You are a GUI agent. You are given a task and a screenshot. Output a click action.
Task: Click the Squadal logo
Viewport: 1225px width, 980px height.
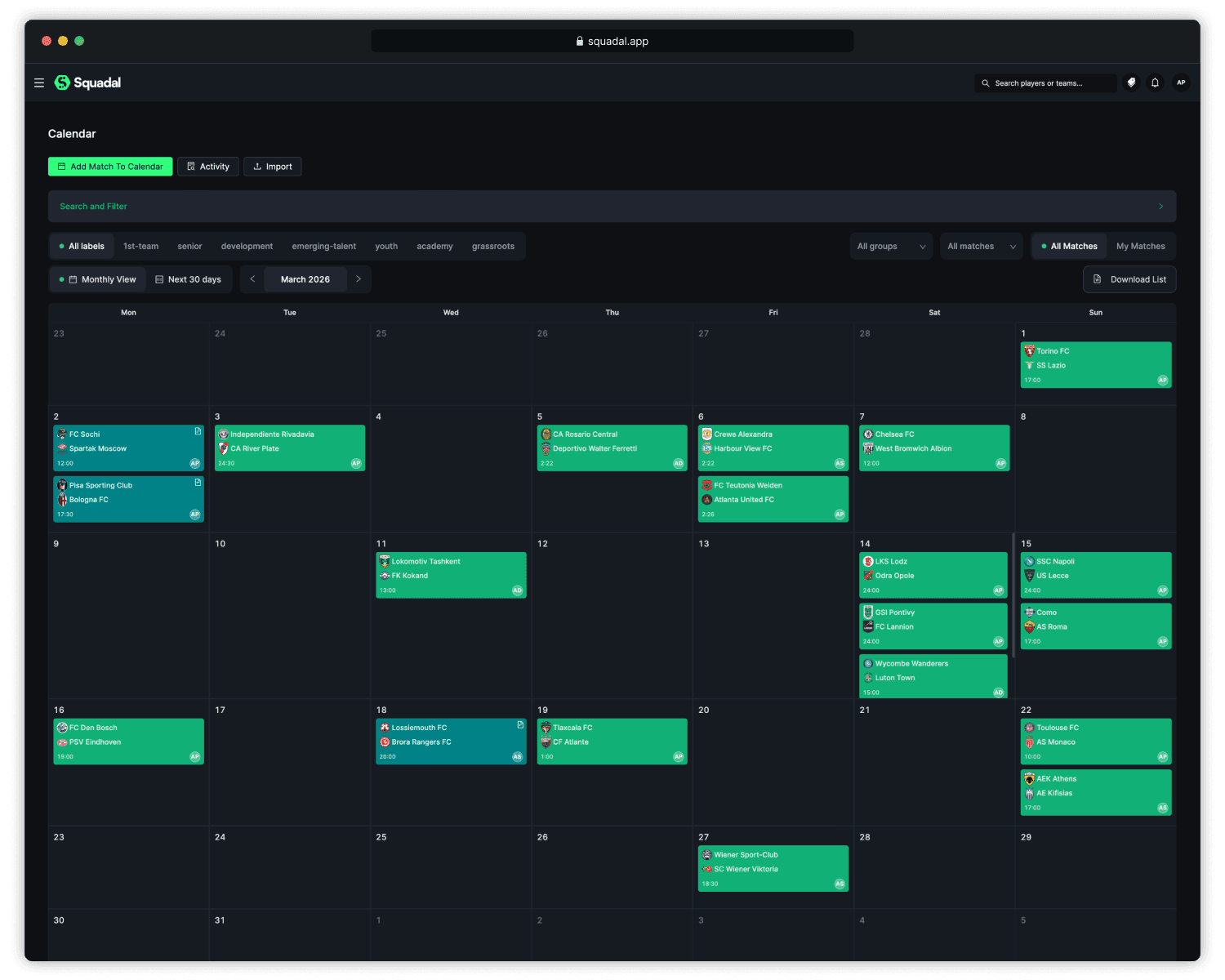click(87, 82)
